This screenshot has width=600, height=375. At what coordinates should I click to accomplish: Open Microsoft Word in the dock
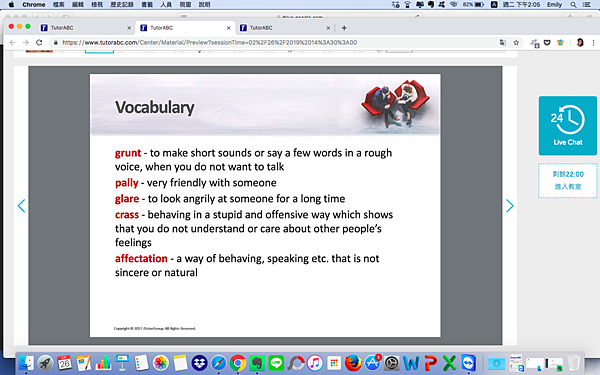(x=411, y=363)
